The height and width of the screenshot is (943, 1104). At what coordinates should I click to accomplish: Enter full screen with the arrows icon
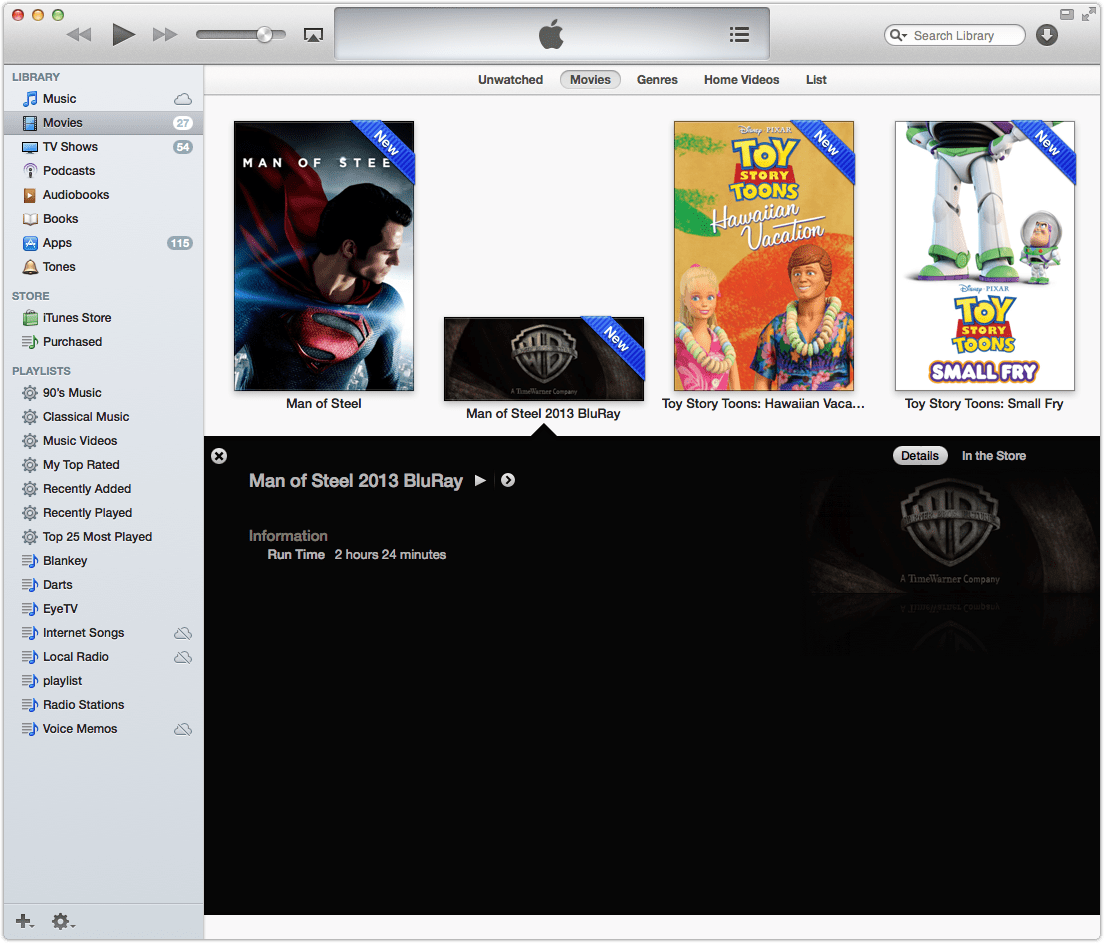click(x=1089, y=14)
